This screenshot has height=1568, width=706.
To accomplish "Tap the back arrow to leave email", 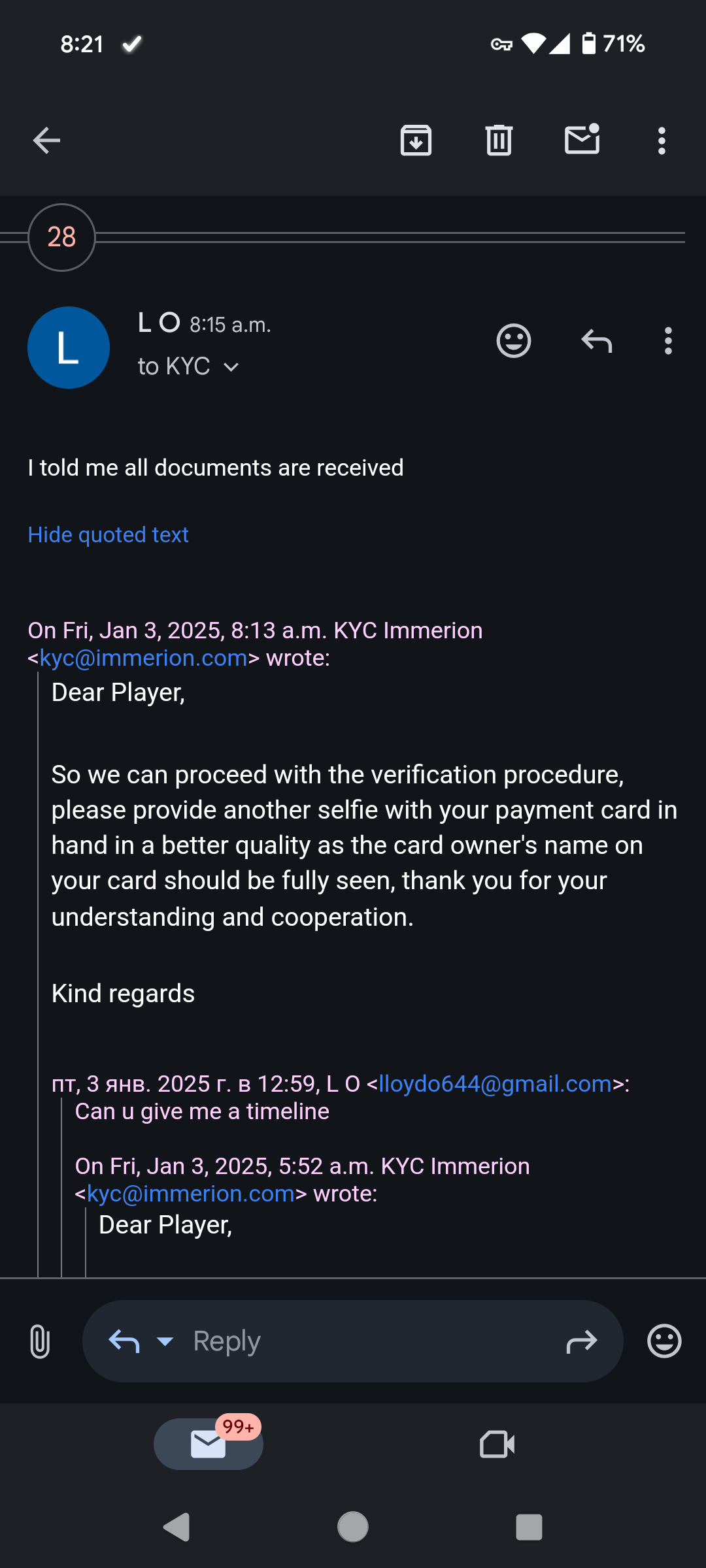I will click(46, 140).
